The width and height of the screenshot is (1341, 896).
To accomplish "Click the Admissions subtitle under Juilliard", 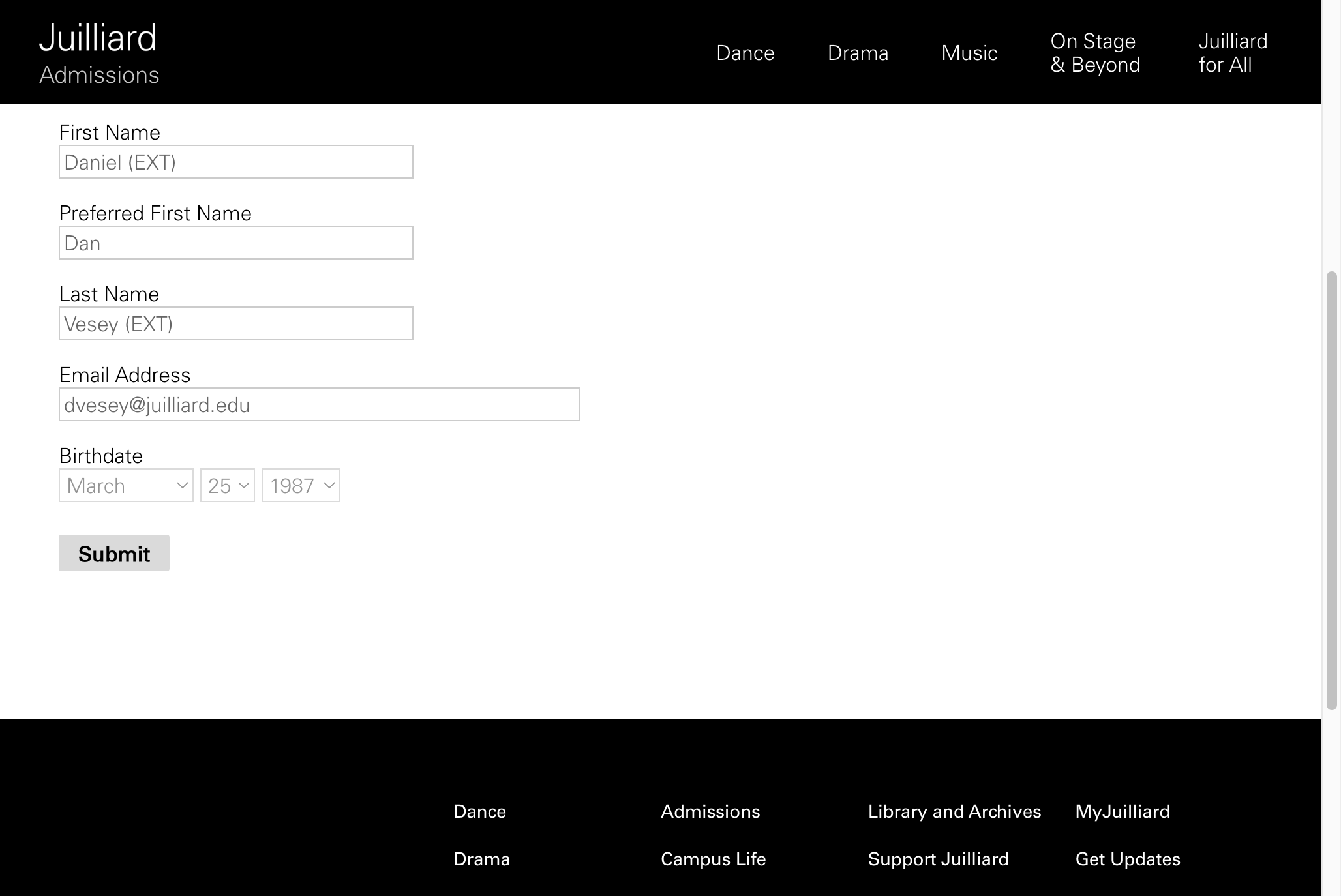I will pos(99,75).
